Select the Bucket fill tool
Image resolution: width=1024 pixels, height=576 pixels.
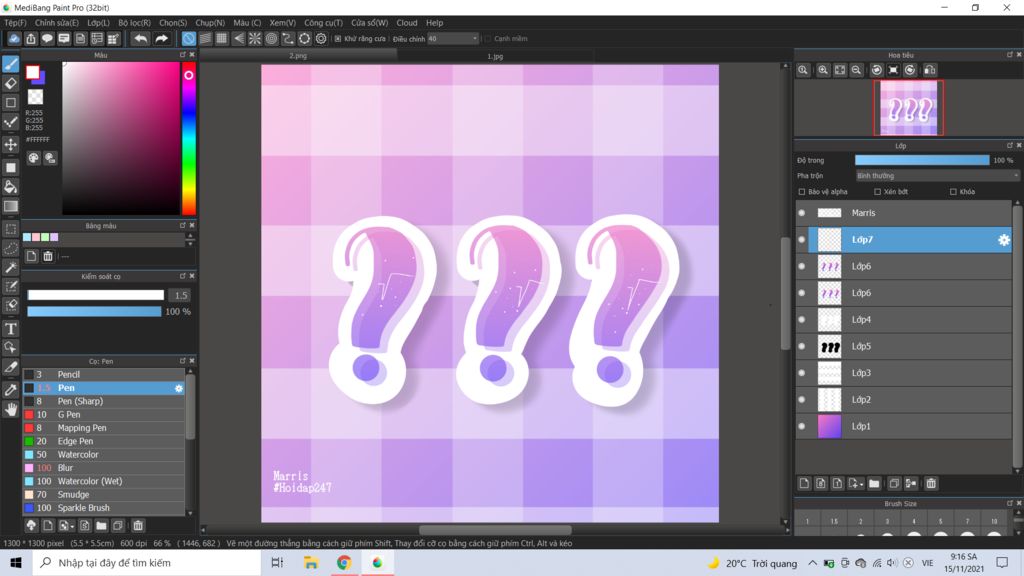tap(10, 187)
